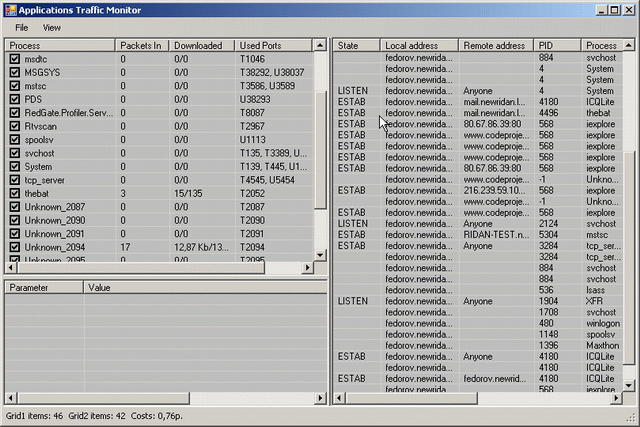Click left arrow of parameter panel scrollbar
This screenshot has height=427, width=640.
pyautogui.click(x=11, y=398)
